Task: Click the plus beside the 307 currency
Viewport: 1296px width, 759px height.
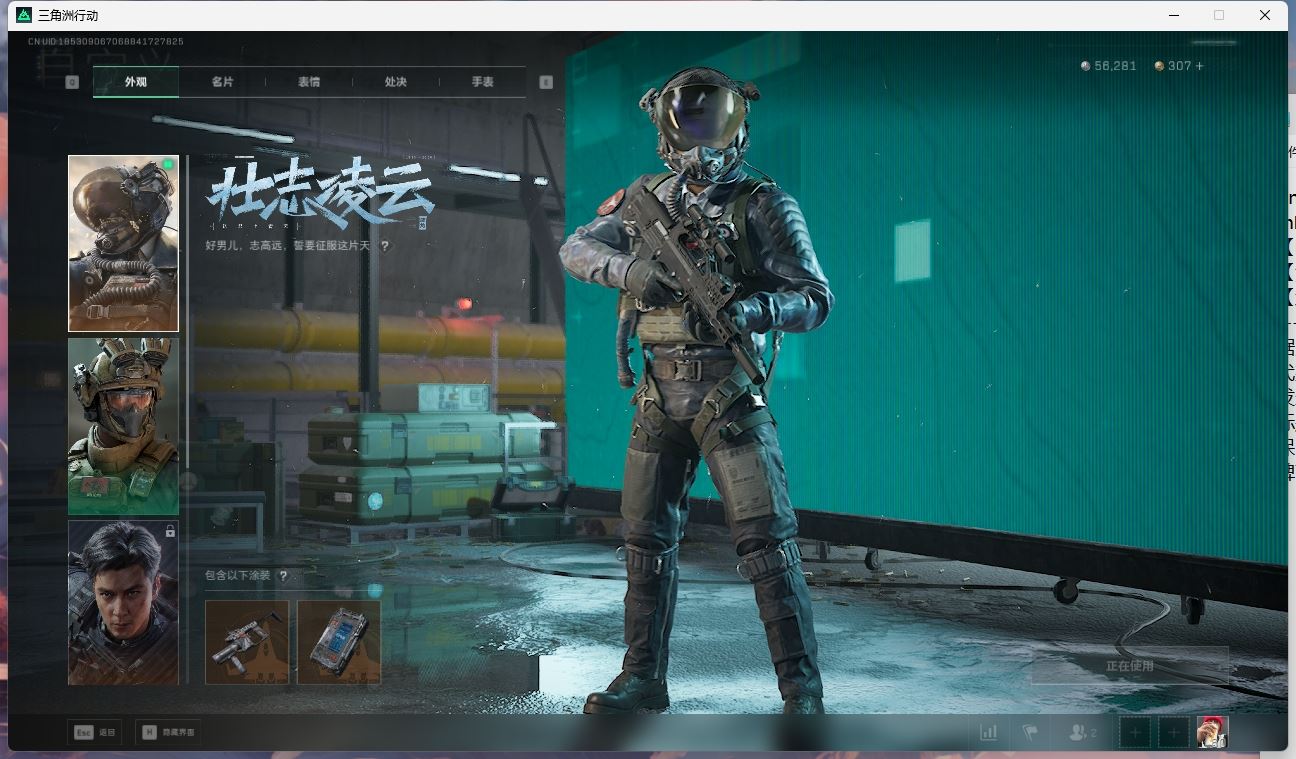Action: point(1199,66)
